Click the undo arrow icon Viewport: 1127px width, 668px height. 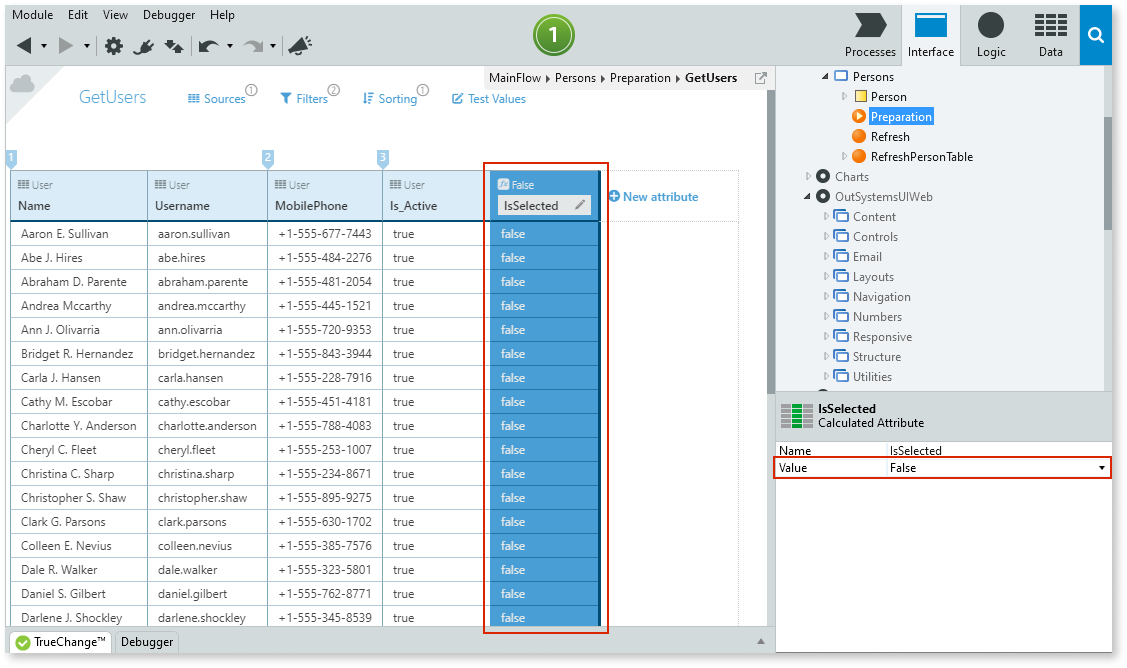click(x=209, y=46)
